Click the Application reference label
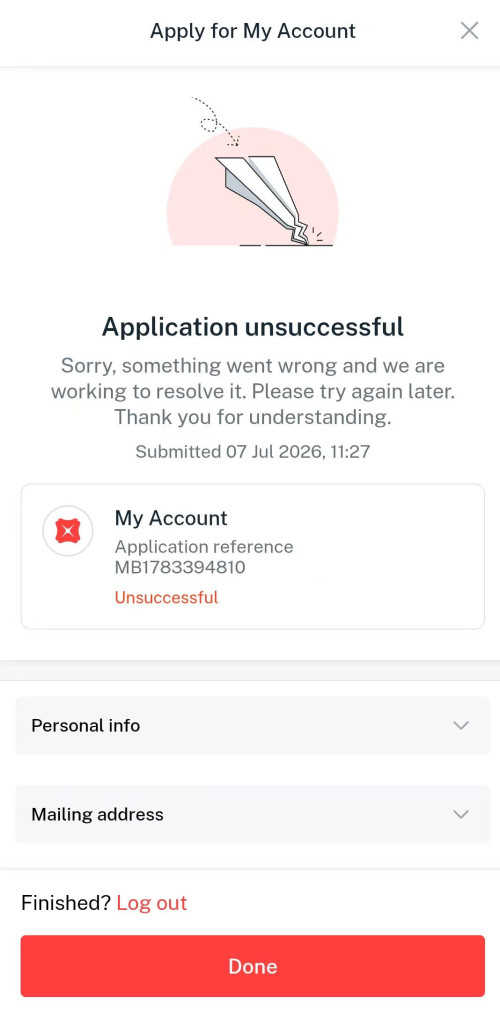Image resolution: width=500 pixels, height=1012 pixels. (204, 547)
